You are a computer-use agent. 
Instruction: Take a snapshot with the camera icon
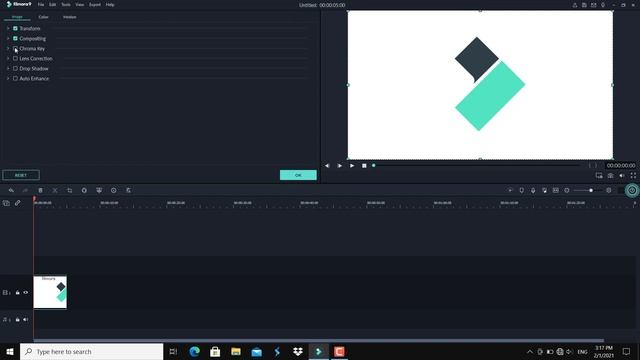610,176
